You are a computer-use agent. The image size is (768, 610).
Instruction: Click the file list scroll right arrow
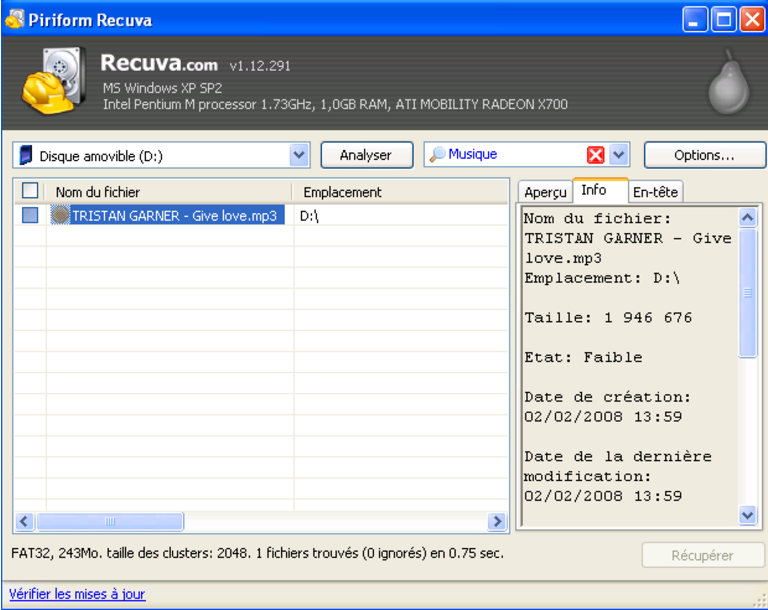(497, 521)
